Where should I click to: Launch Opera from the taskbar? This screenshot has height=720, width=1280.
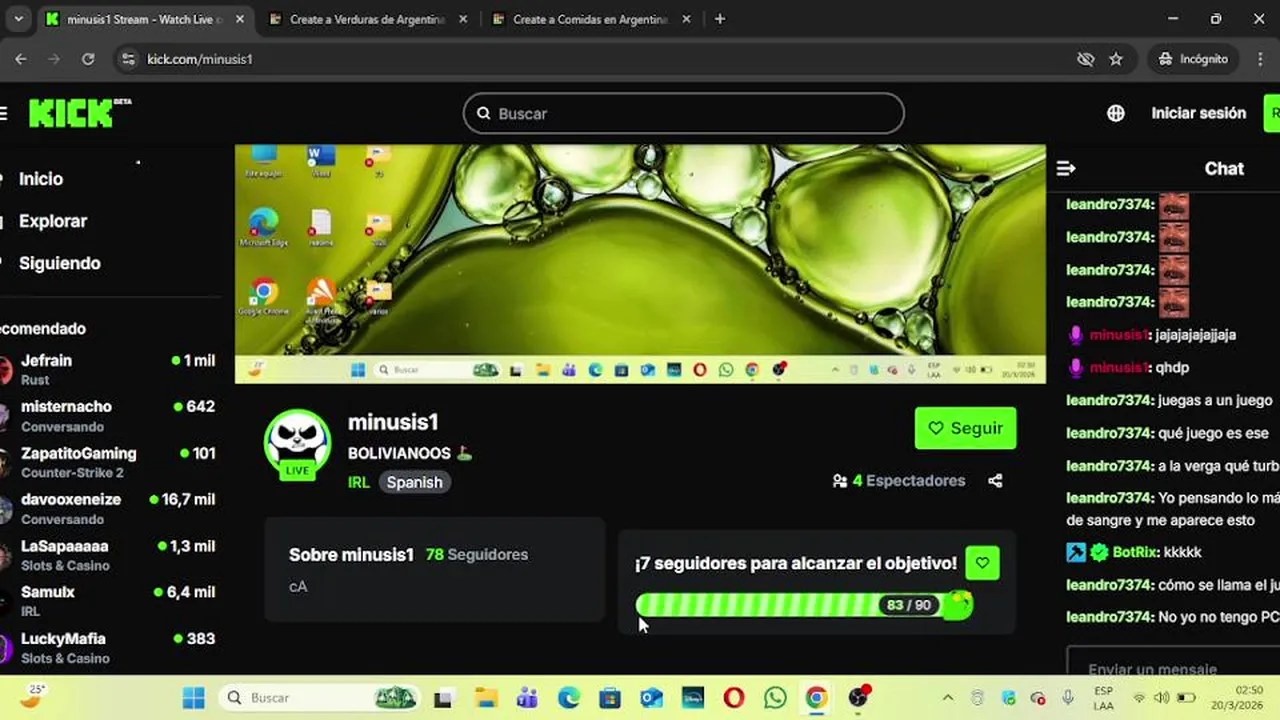[734, 698]
